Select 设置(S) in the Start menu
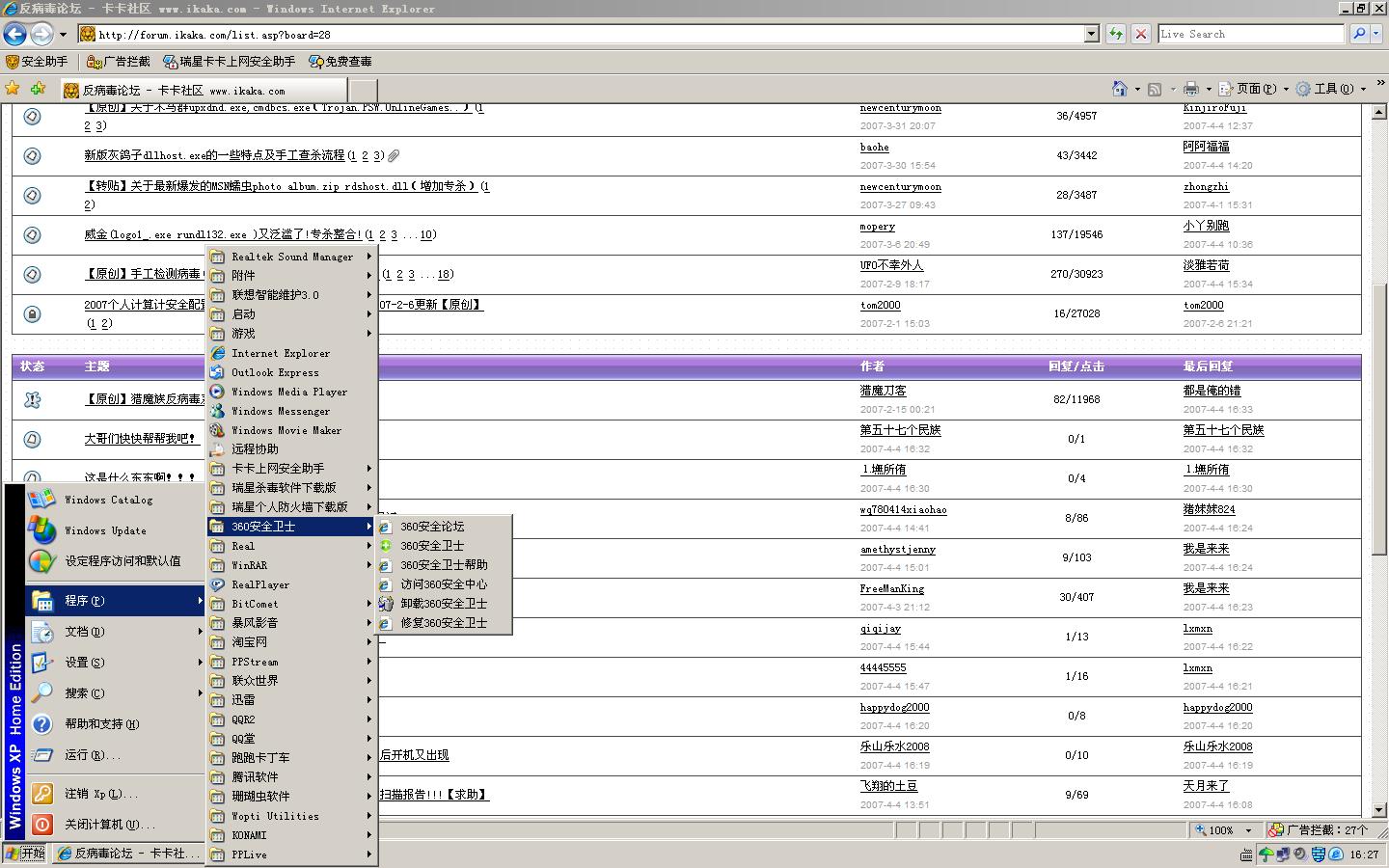 (116, 662)
